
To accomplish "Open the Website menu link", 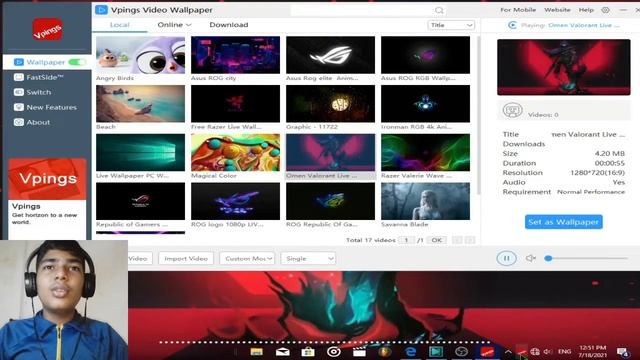I will (557, 10).
